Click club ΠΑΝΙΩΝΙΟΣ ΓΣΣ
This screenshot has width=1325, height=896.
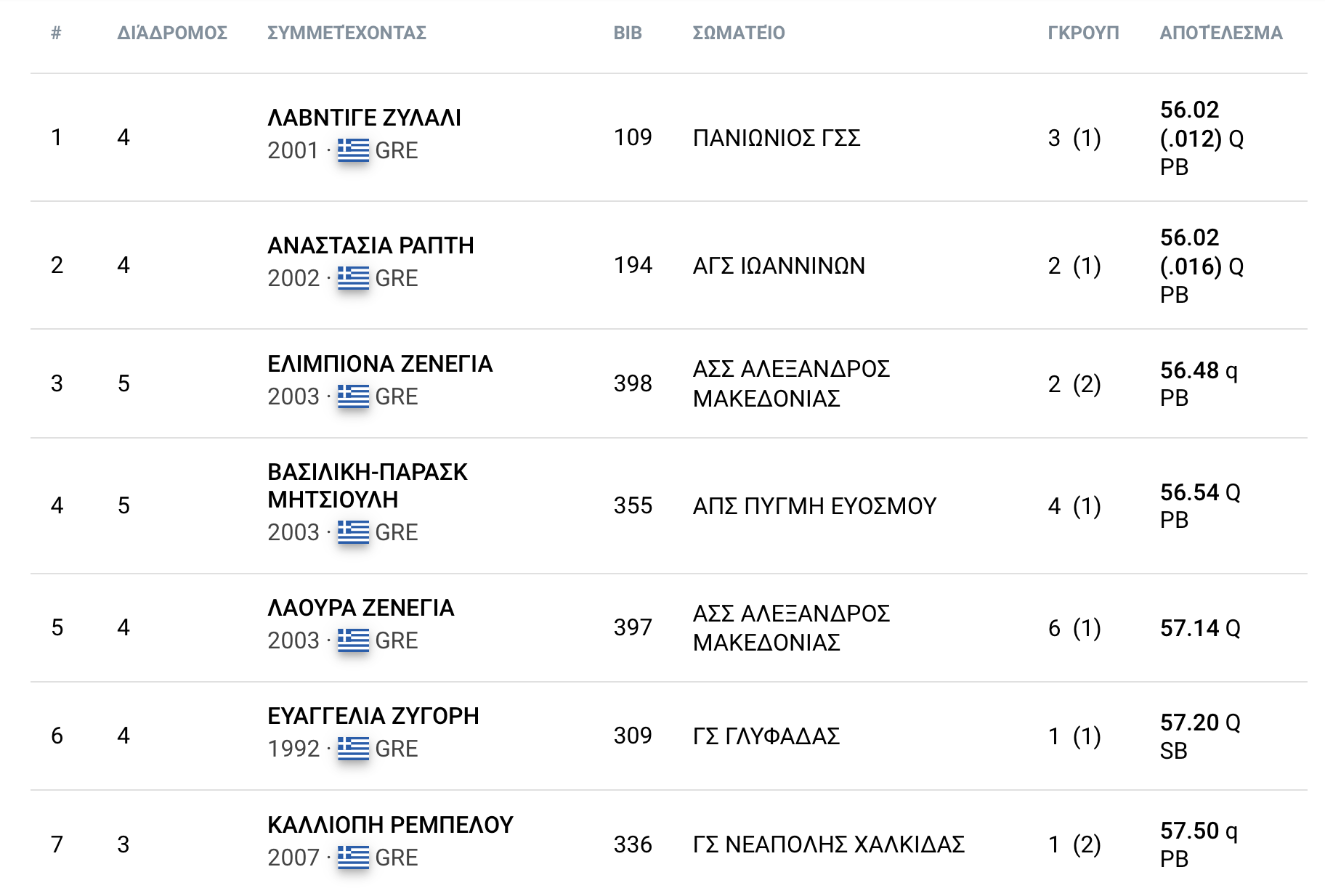pyautogui.click(x=776, y=138)
